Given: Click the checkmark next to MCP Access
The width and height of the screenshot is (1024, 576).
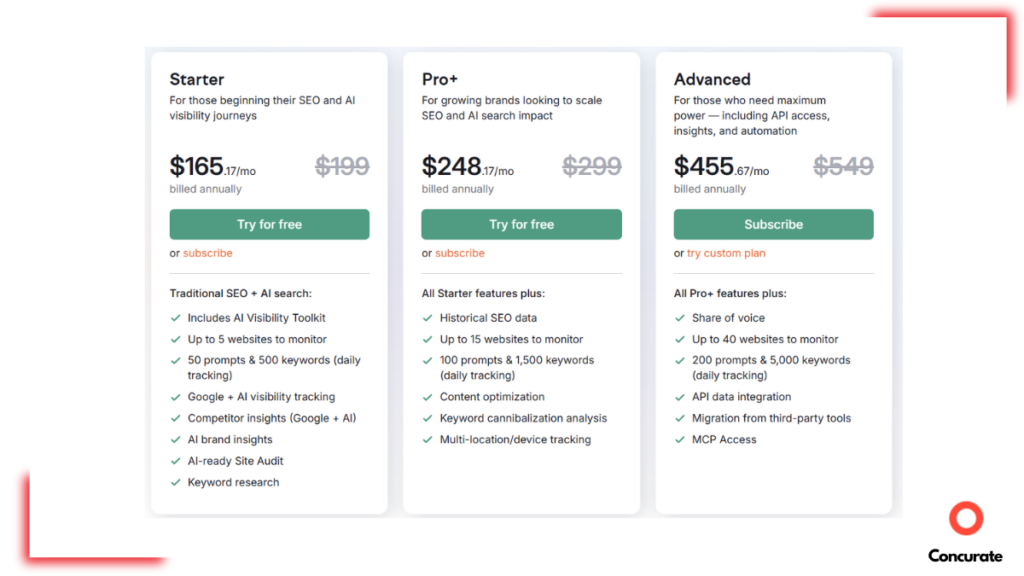Looking at the screenshot, I should click(680, 439).
